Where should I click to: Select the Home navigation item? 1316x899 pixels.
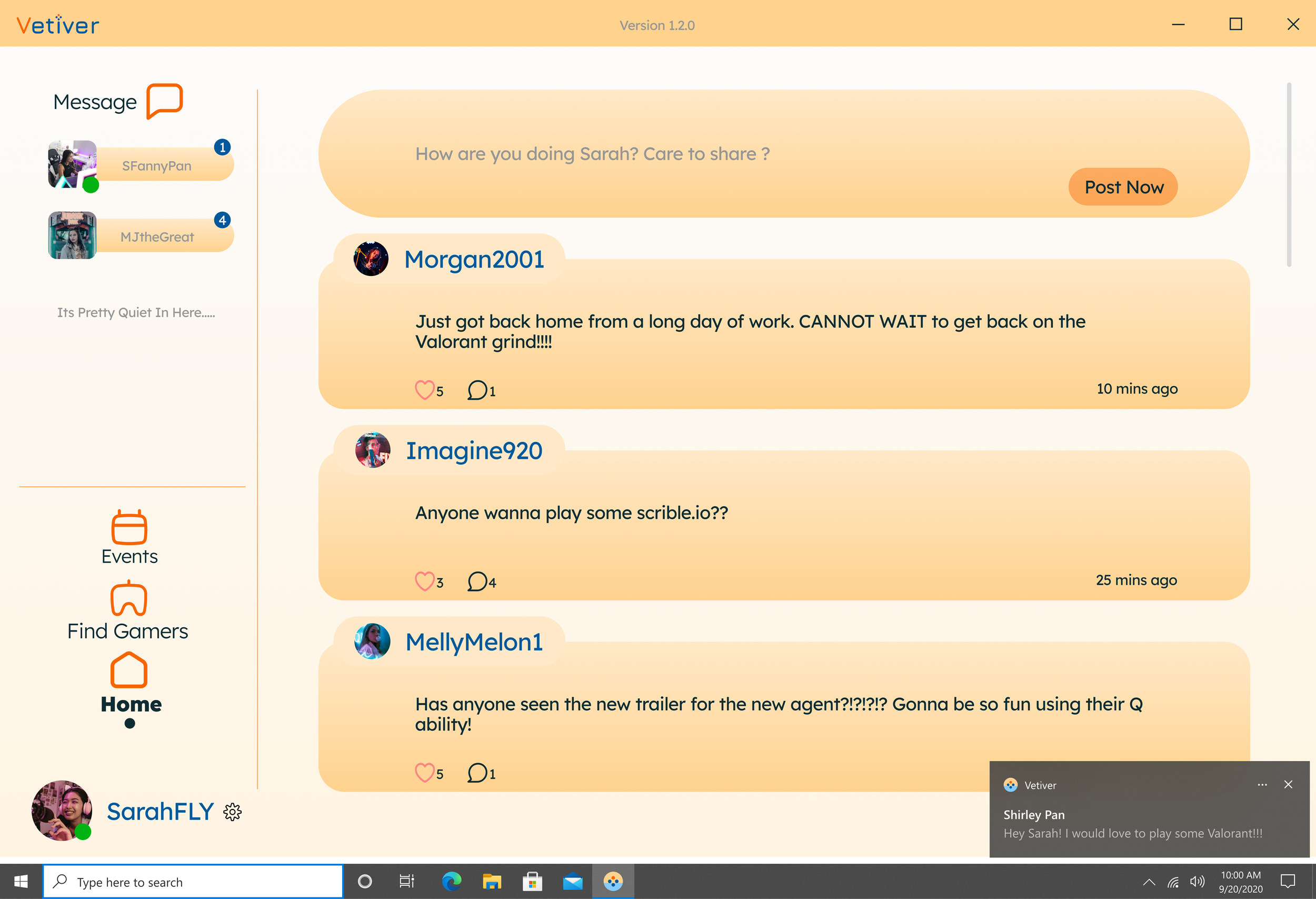(x=129, y=671)
